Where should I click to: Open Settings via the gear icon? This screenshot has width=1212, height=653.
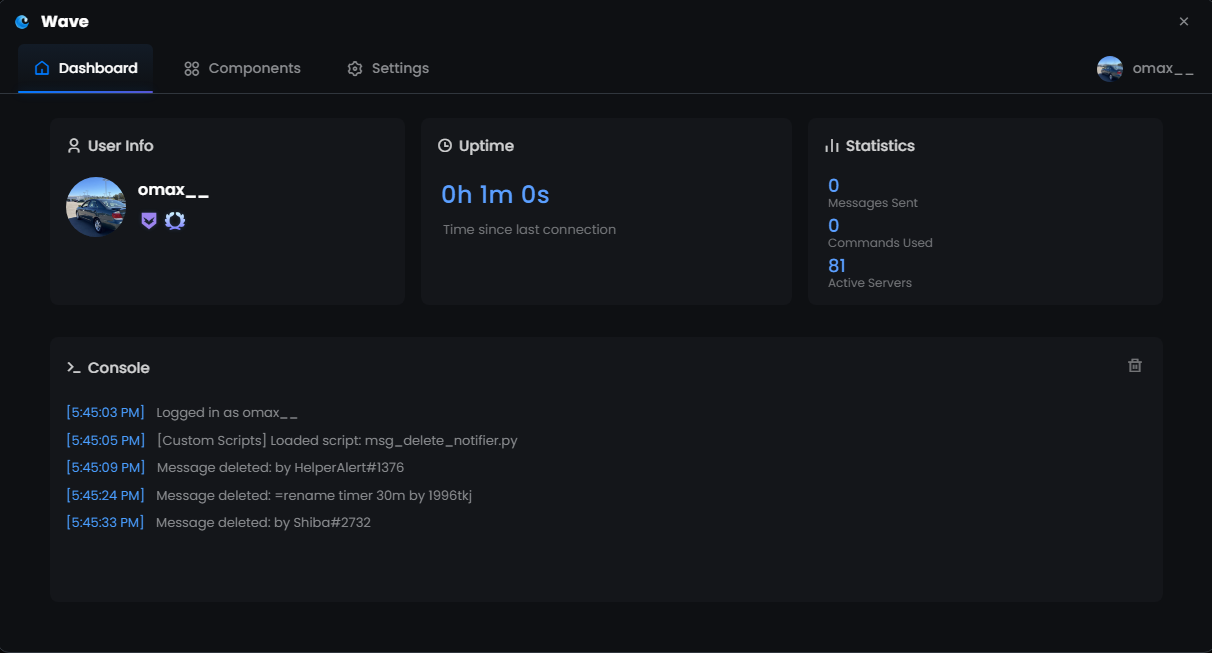pos(354,68)
